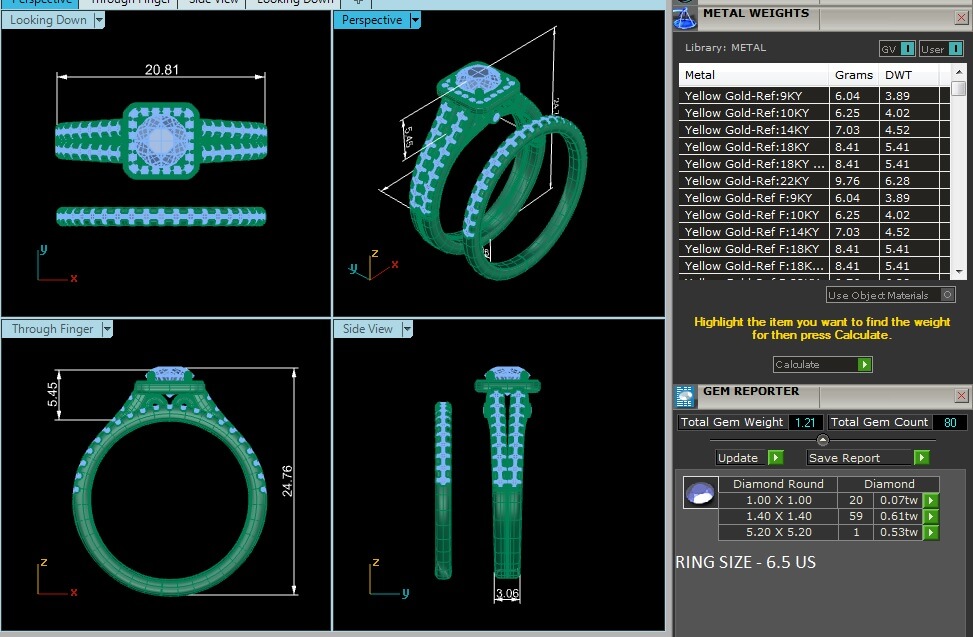Open the Side View viewport dropdown
This screenshot has height=637, width=973.
coord(406,329)
